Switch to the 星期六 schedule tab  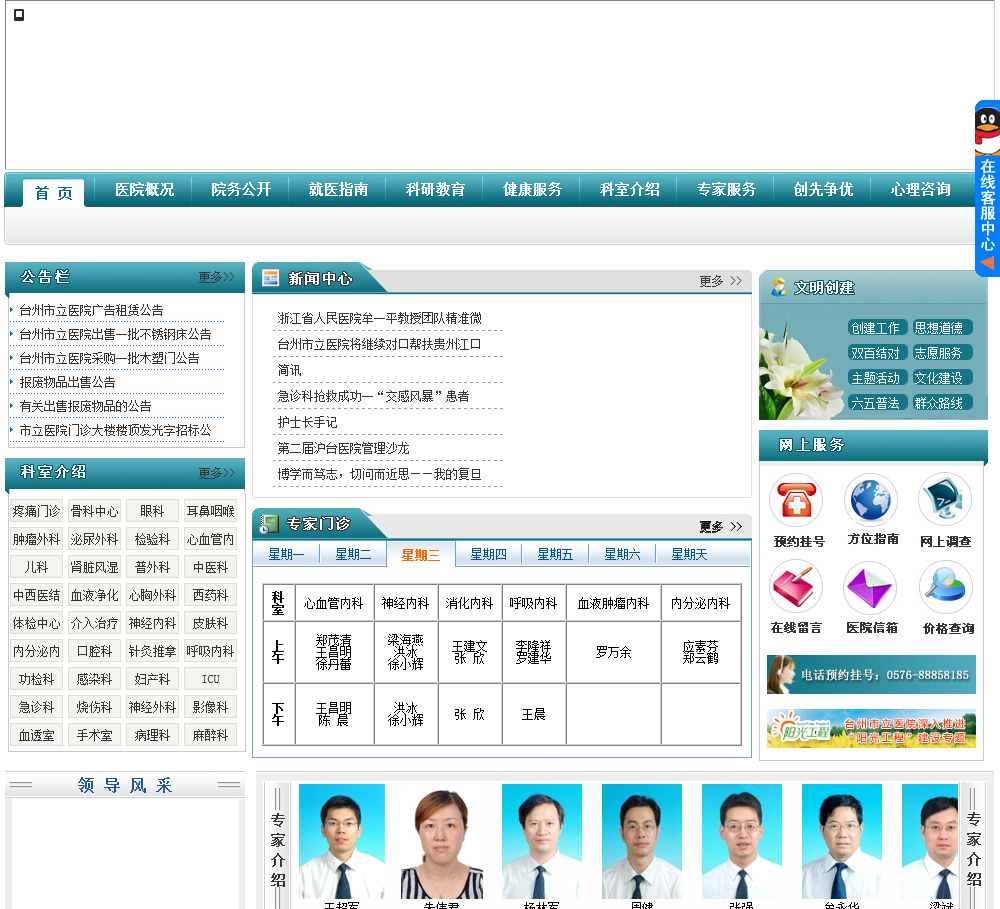[x=622, y=554]
